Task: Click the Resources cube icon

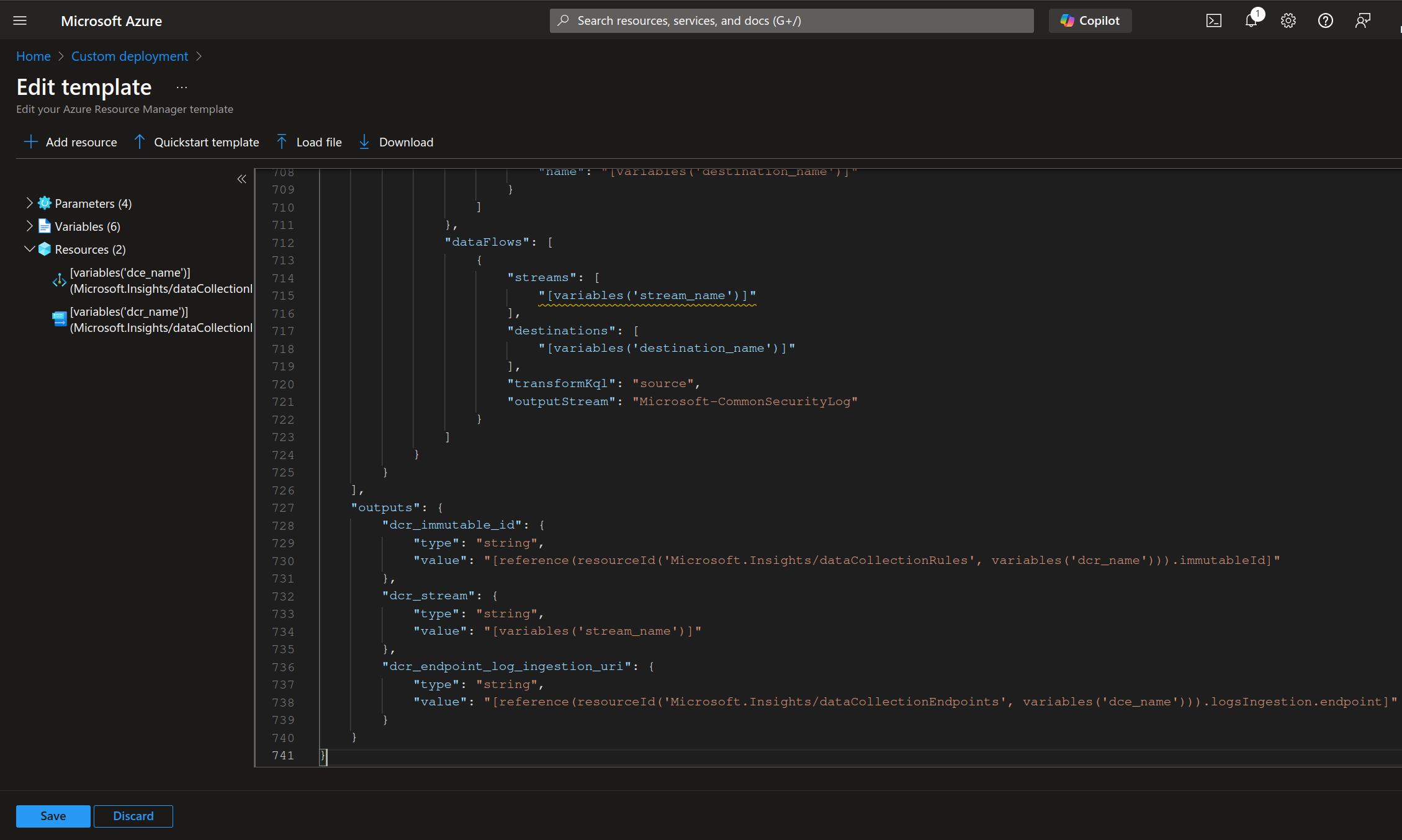Action: 45,249
